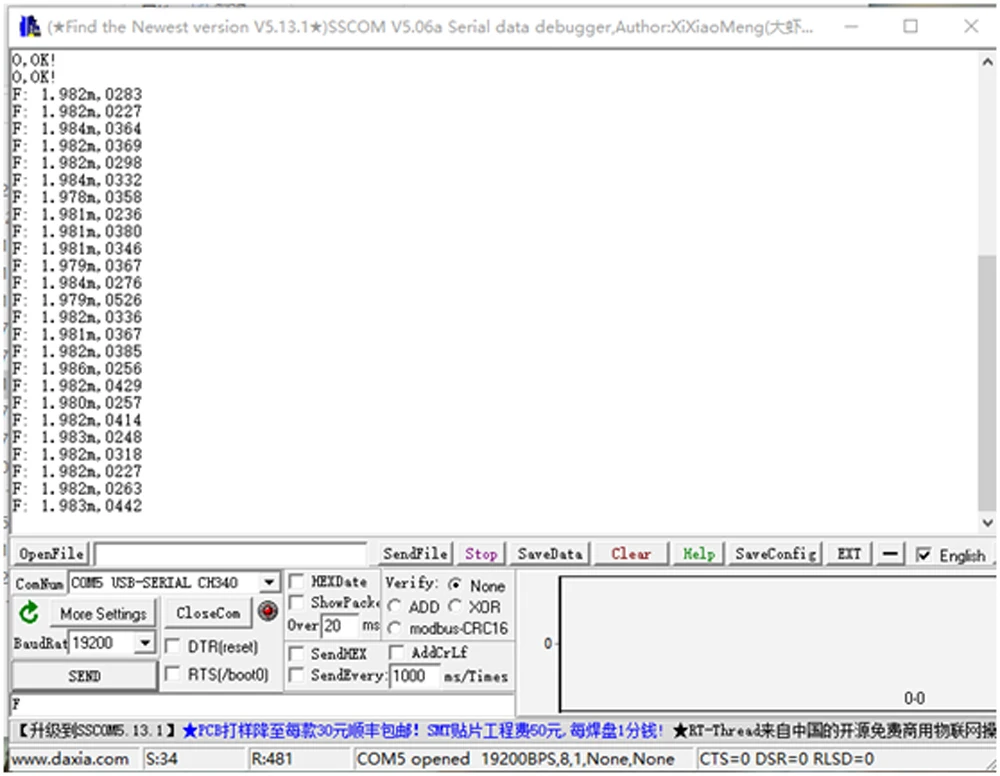The width and height of the screenshot is (1000, 776).
Task: Toggle the HEXDate checkbox
Action: point(296,581)
